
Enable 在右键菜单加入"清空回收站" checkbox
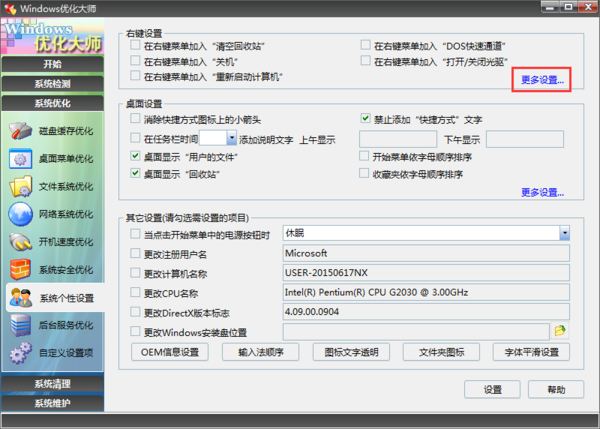(135, 45)
